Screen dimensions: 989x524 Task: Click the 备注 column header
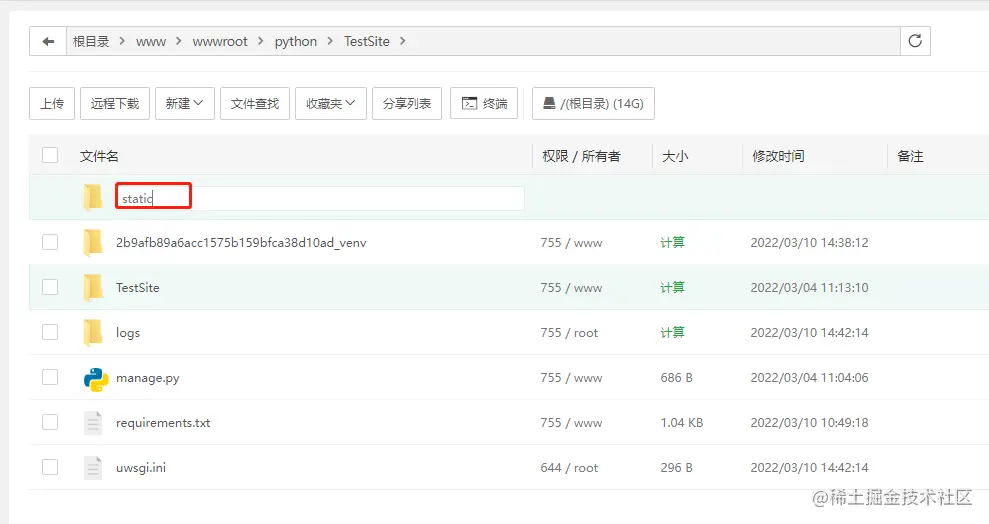click(x=910, y=156)
